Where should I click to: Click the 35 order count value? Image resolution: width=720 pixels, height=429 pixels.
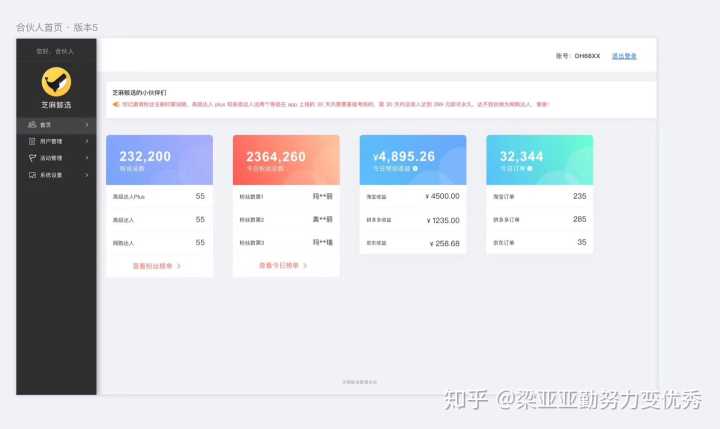[x=582, y=242]
